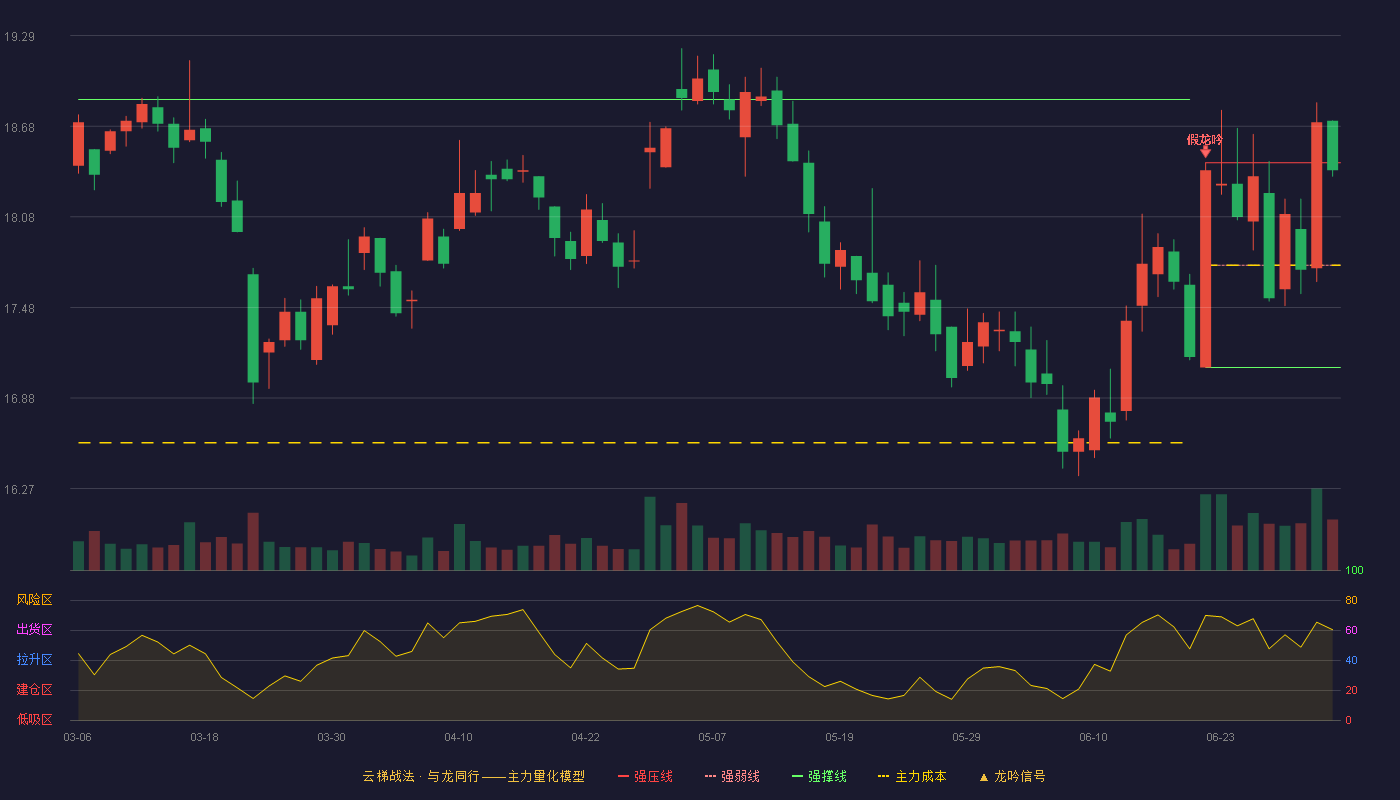Click the green 100 indicator scale label

click(1354, 571)
